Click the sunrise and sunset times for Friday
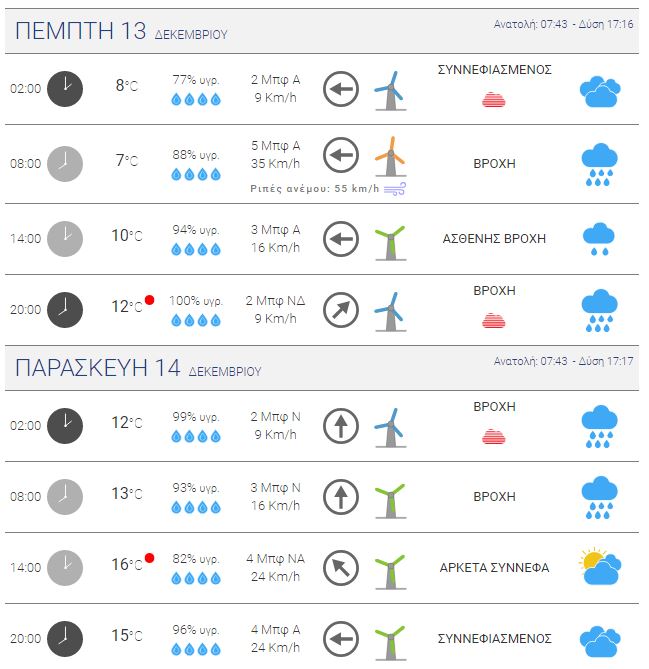 (563, 361)
